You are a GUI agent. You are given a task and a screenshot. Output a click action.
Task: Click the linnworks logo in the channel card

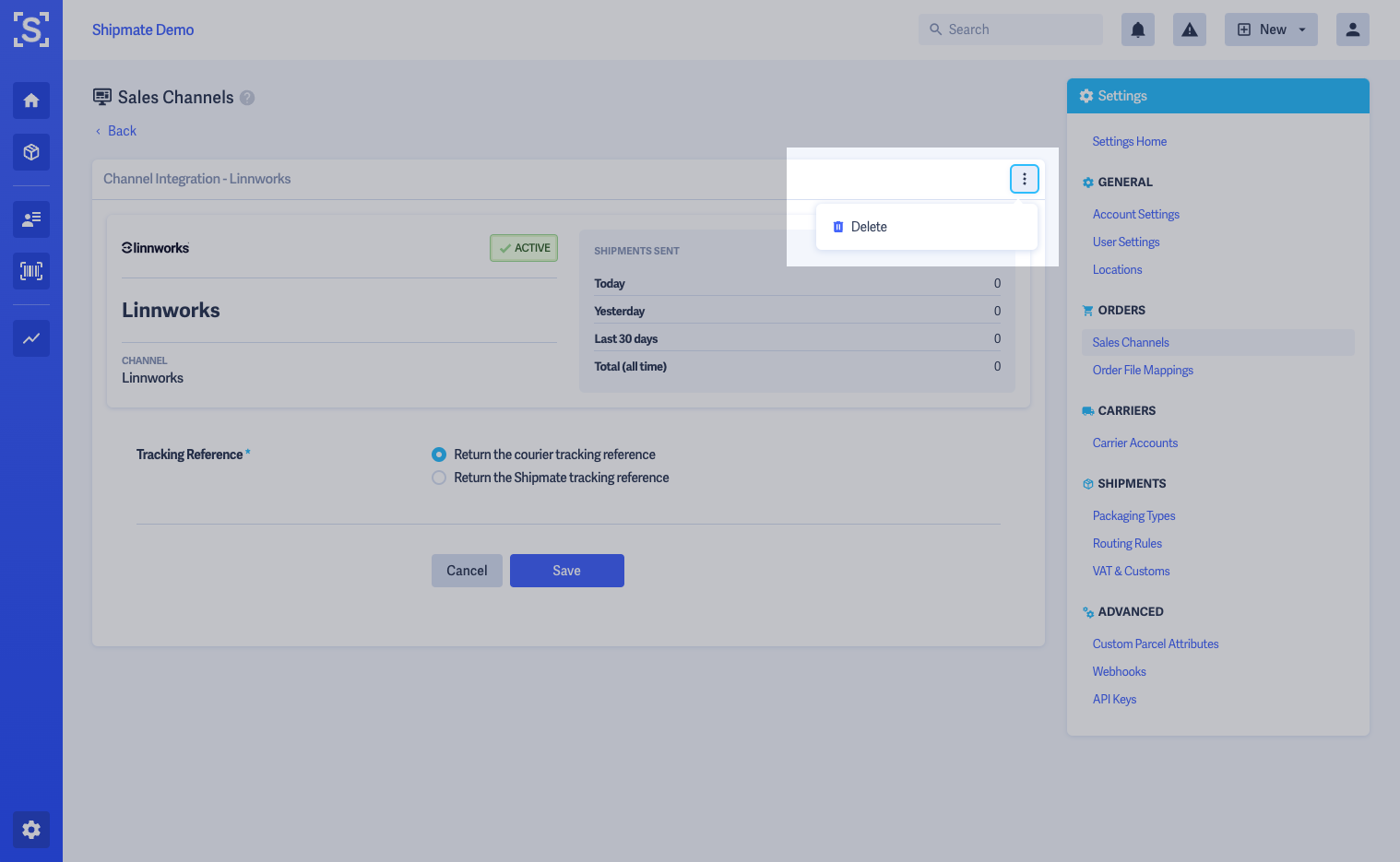[156, 248]
